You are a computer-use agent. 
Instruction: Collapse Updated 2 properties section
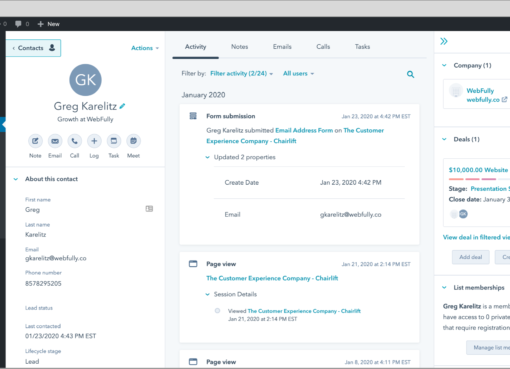207,157
